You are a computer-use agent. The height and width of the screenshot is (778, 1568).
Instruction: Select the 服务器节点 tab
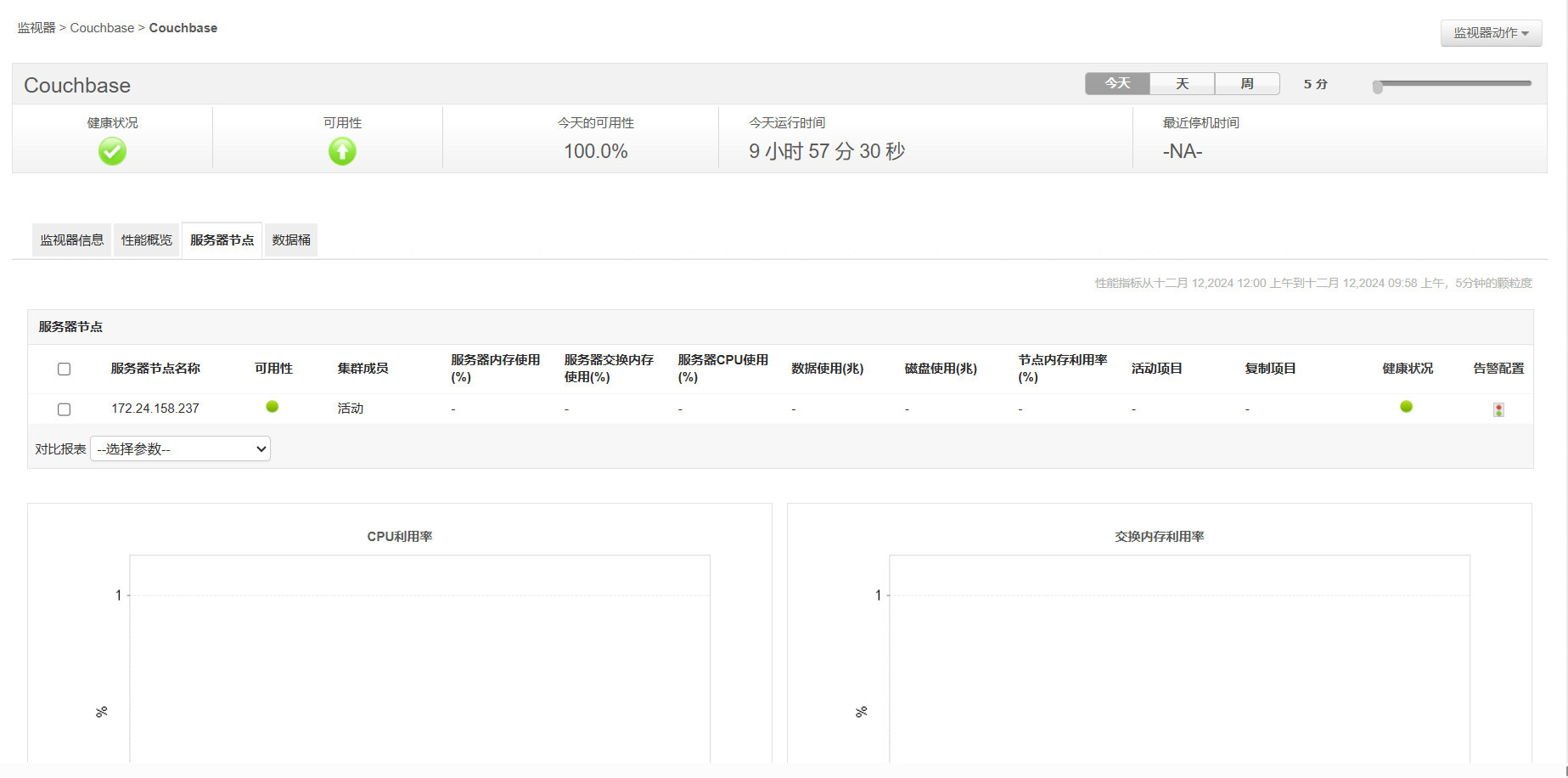click(222, 240)
